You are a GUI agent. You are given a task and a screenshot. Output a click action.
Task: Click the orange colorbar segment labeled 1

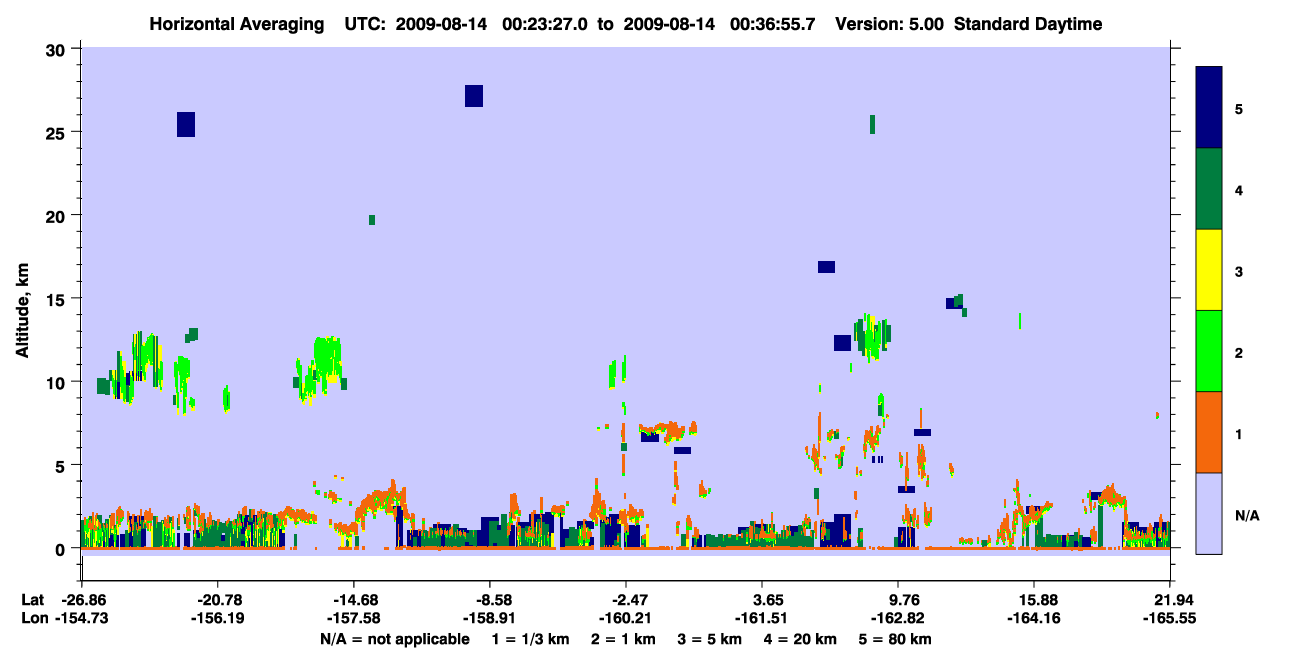tap(1209, 432)
